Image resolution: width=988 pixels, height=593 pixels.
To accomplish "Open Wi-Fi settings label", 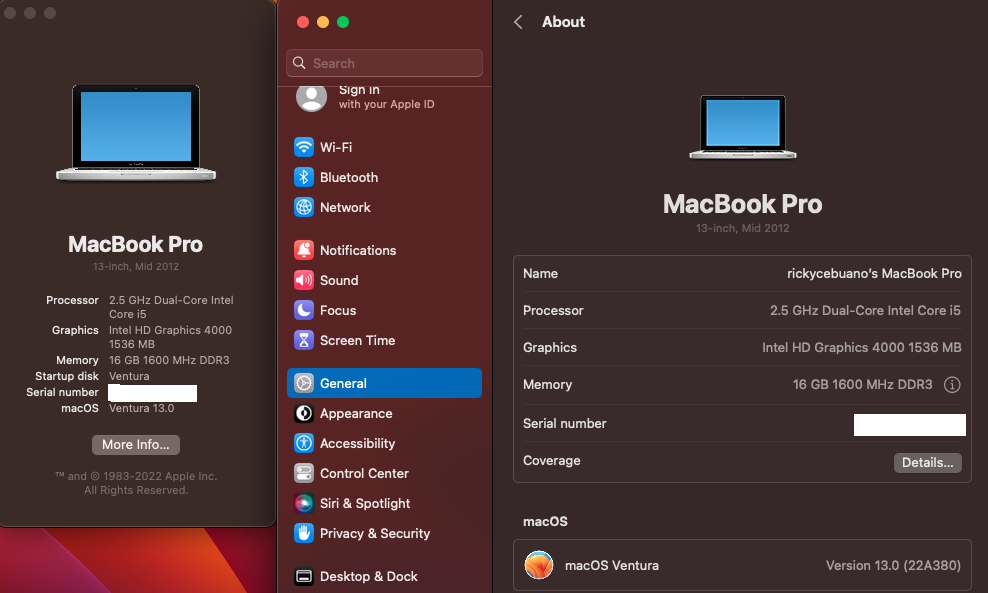I will click(336, 147).
